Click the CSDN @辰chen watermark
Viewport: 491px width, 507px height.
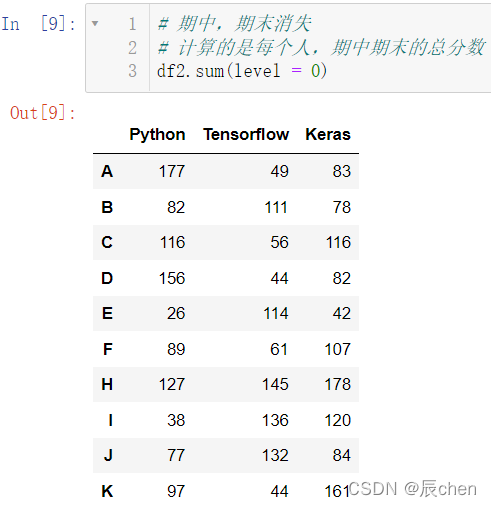click(413, 489)
